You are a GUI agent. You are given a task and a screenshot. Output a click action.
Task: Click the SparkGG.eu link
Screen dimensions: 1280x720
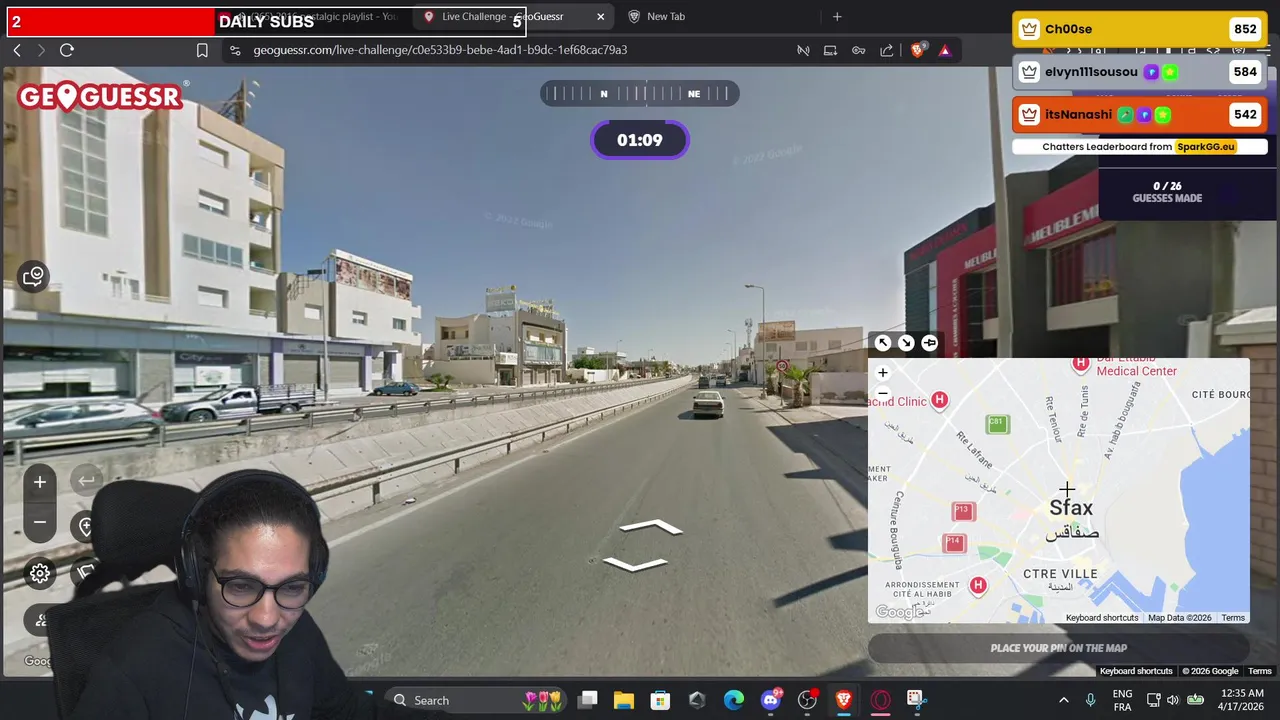[1205, 147]
